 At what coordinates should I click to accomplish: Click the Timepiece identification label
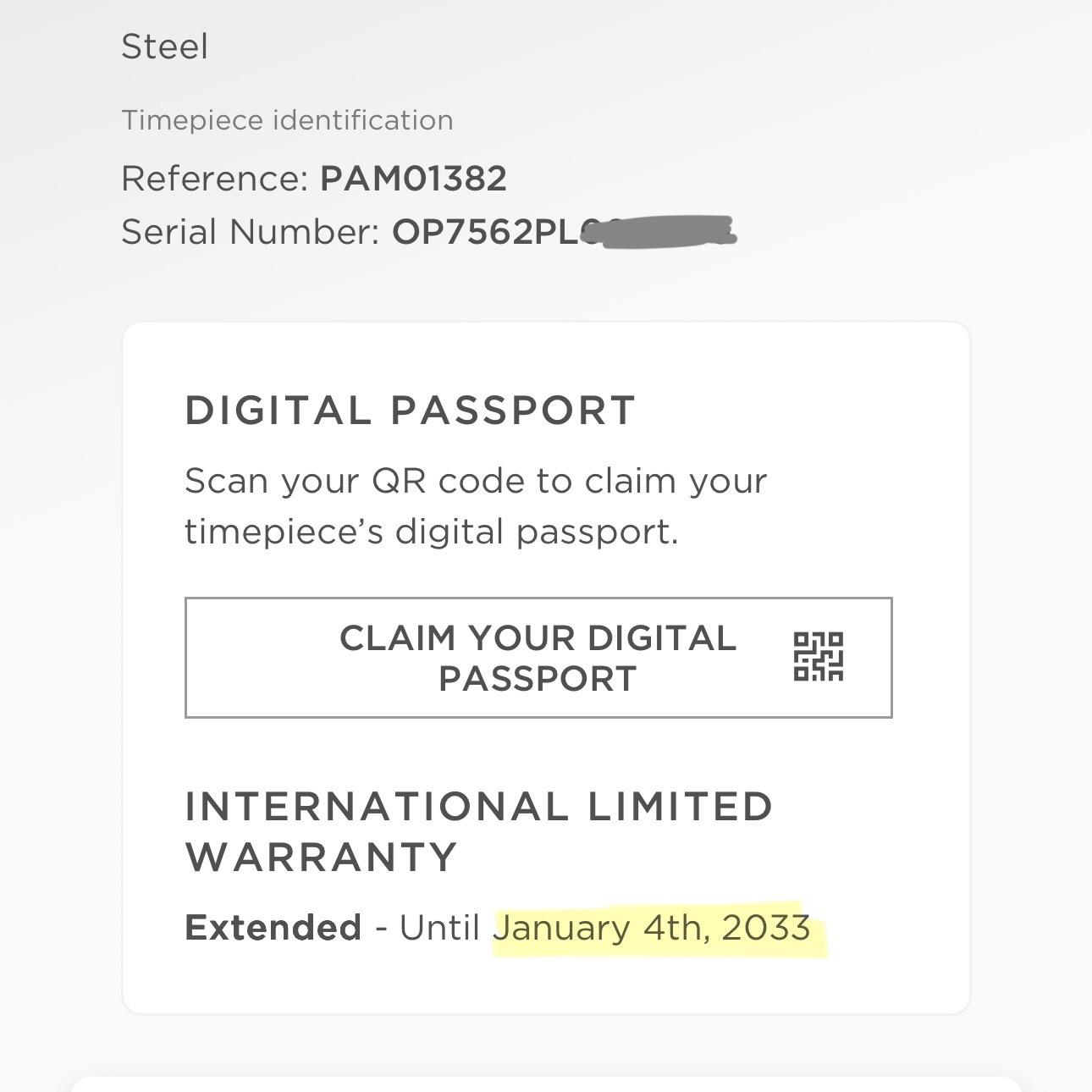(287, 120)
